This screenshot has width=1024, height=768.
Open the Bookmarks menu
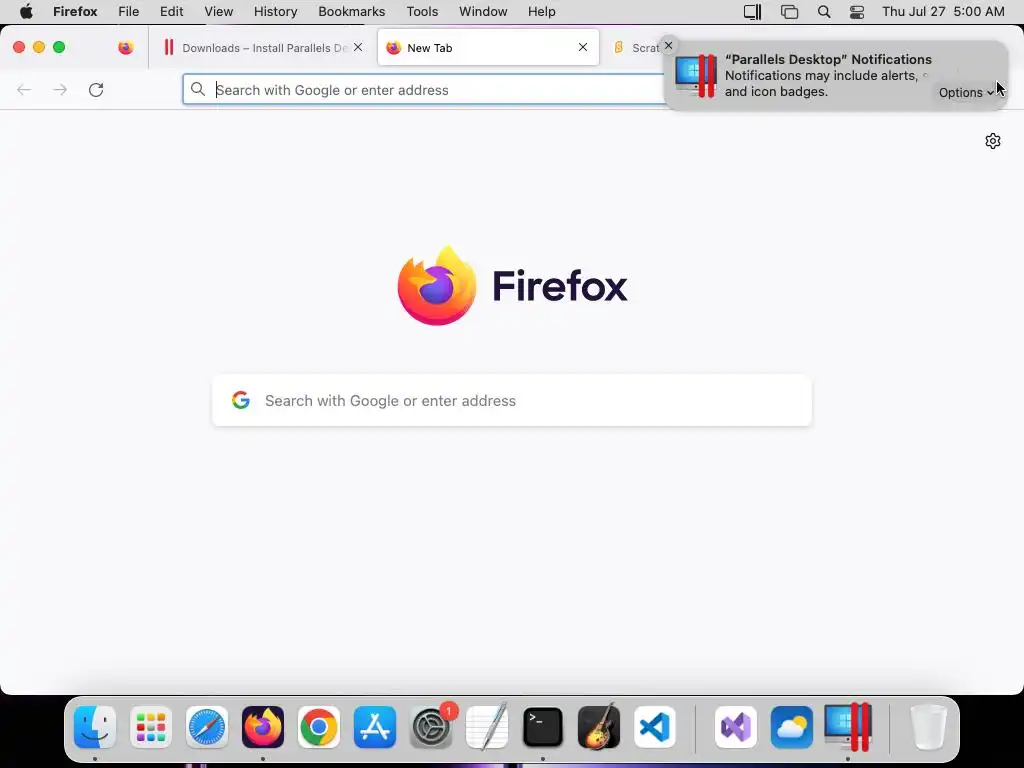point(352,12)
